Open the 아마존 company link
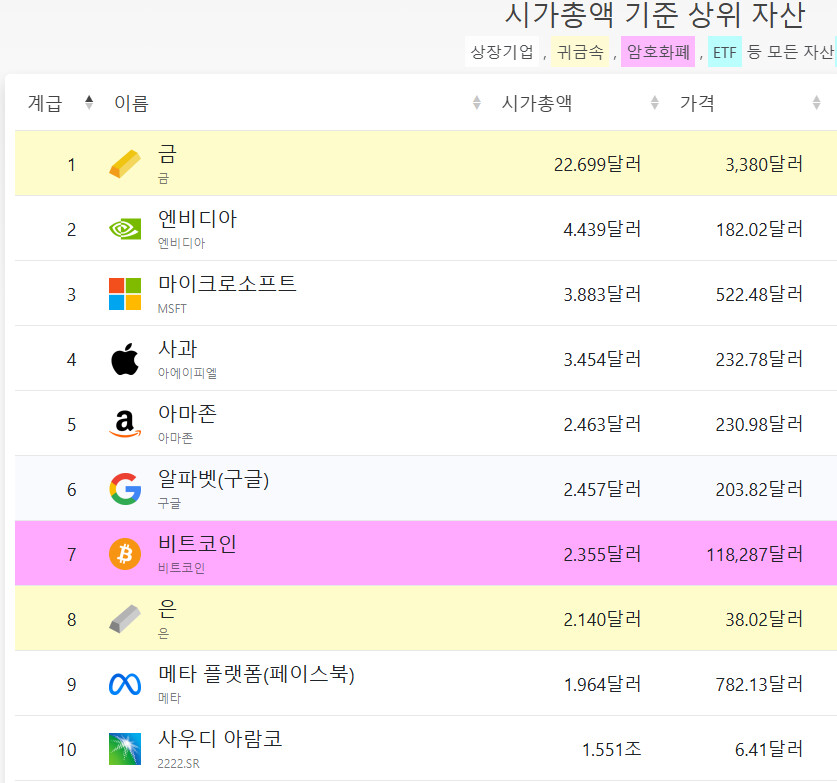 point(187,414)
